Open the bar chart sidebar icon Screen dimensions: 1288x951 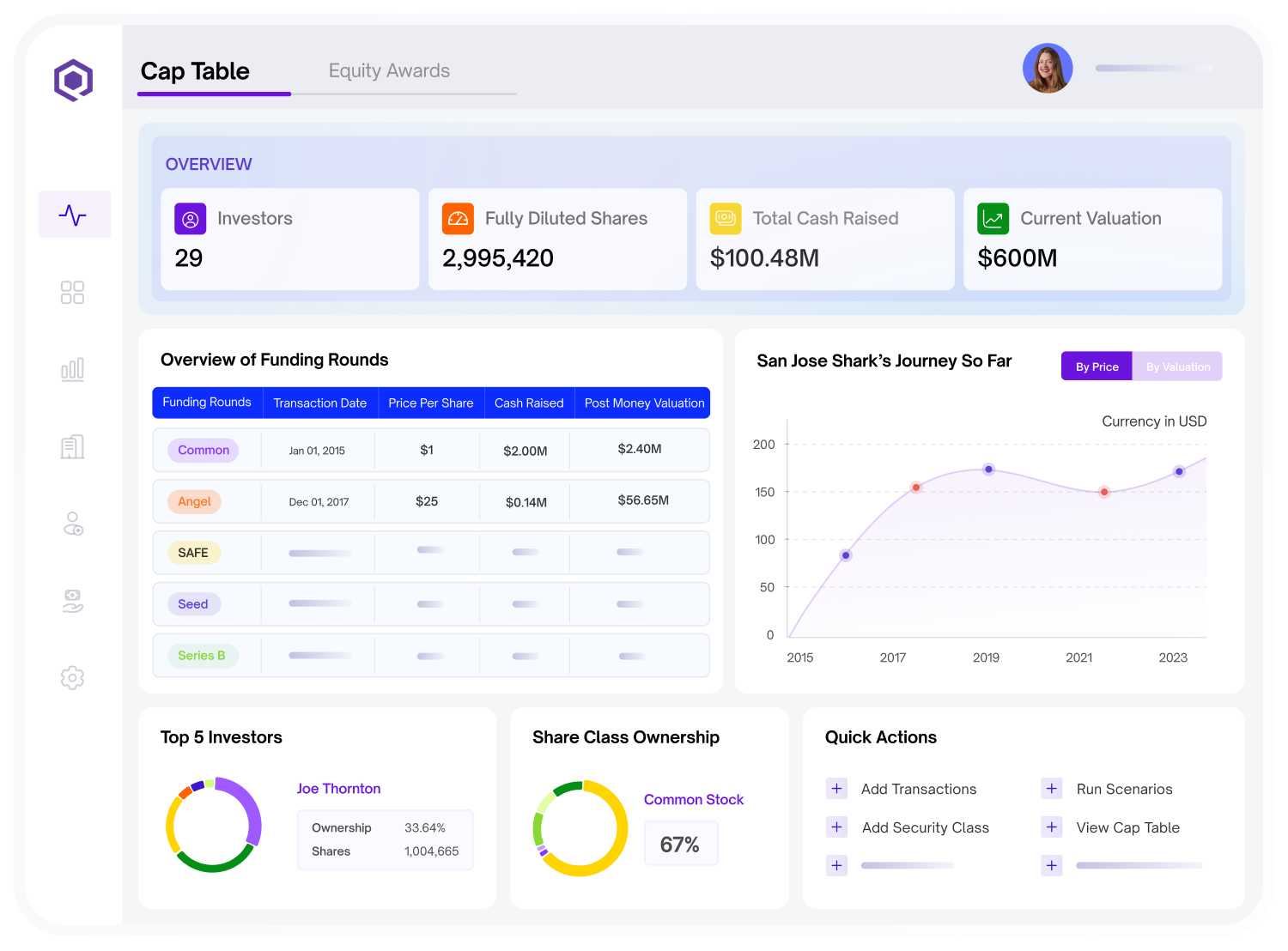[72, 370]
